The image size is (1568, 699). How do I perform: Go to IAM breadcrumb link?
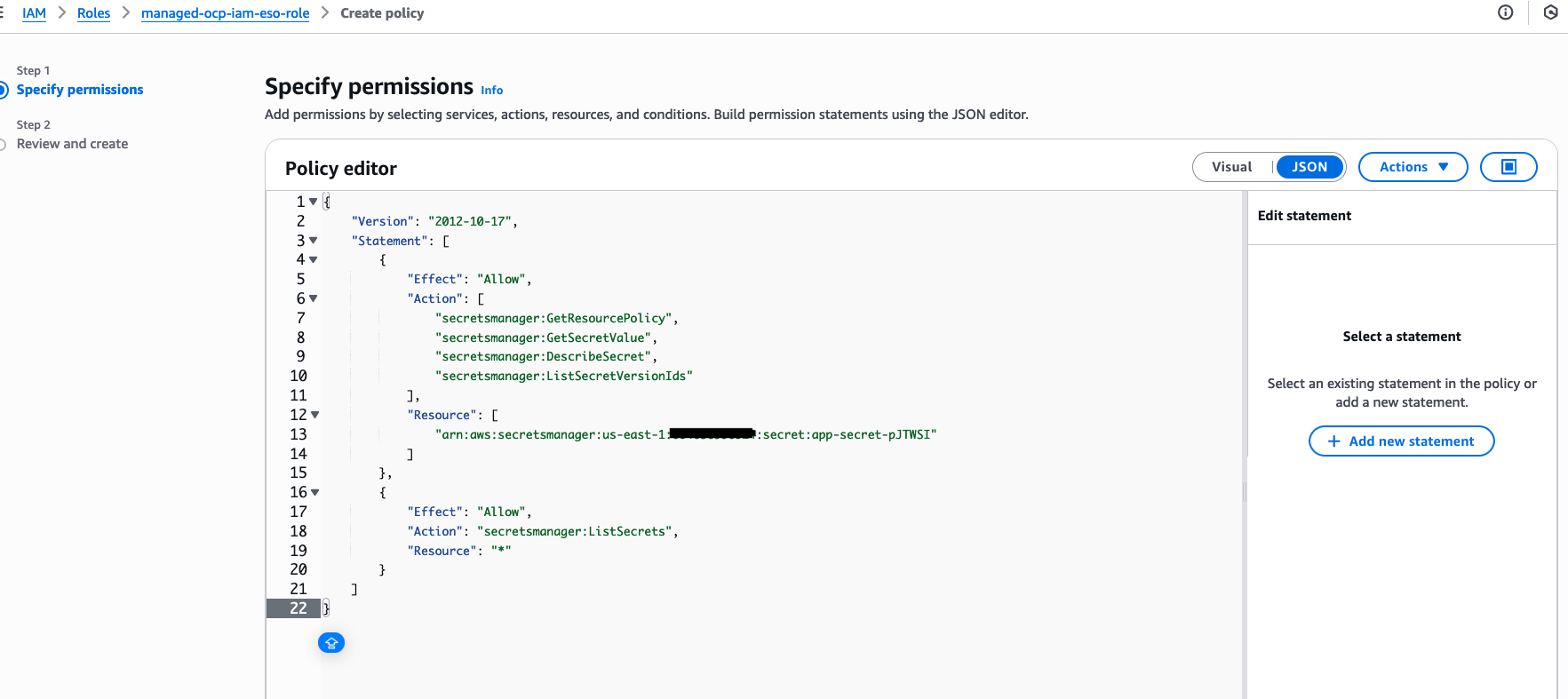34,13
